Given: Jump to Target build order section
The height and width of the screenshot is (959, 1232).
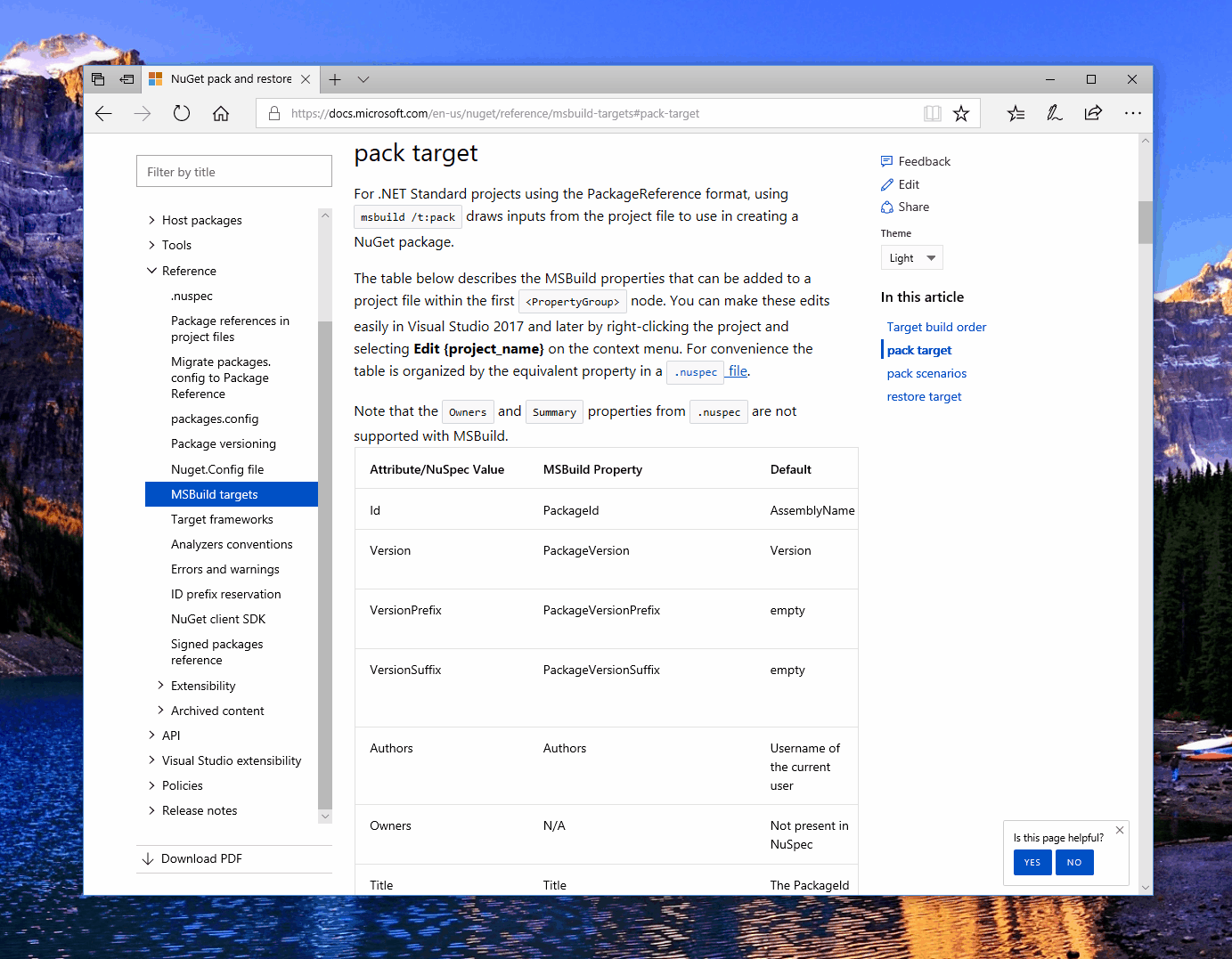Looking at the screenshot, I should pos(936,327).
